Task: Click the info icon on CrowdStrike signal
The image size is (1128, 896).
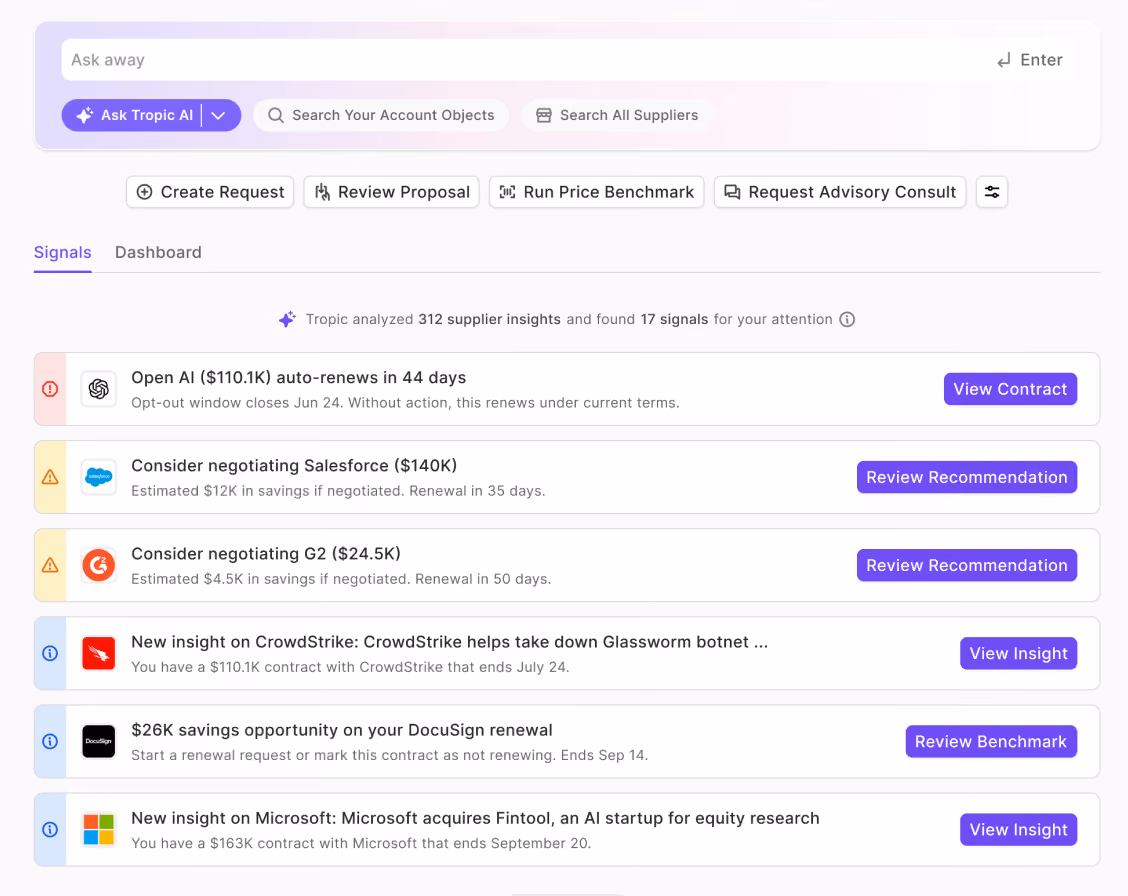Action: tap(50, 653)
